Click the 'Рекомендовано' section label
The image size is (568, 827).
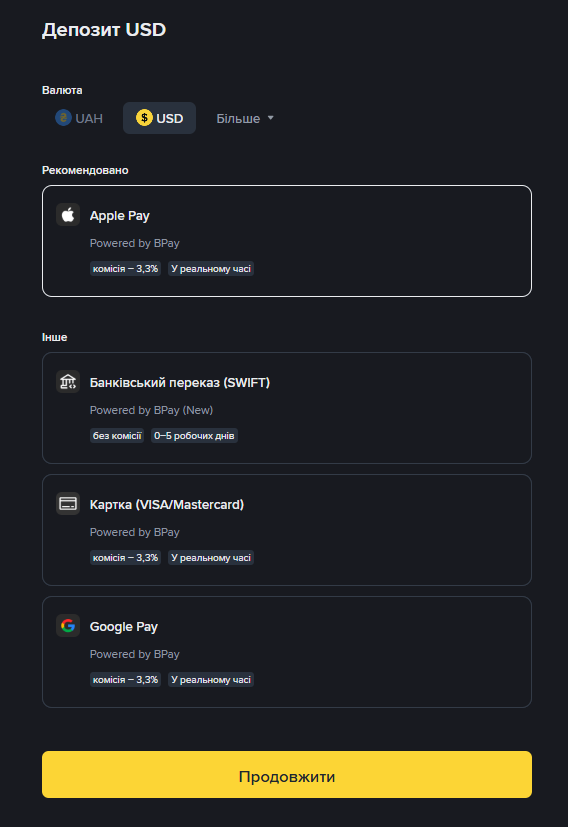85,170
